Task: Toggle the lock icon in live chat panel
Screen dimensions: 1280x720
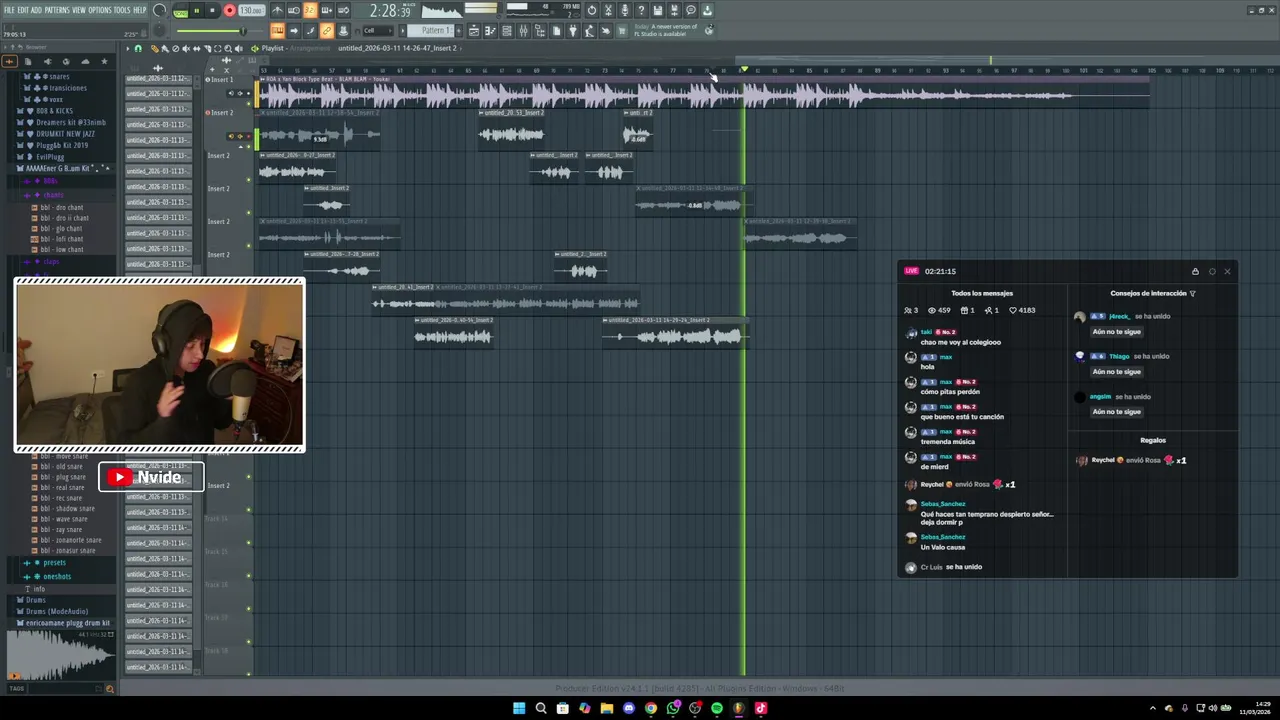Action: pyautogui.click(x=1195, y=271)
